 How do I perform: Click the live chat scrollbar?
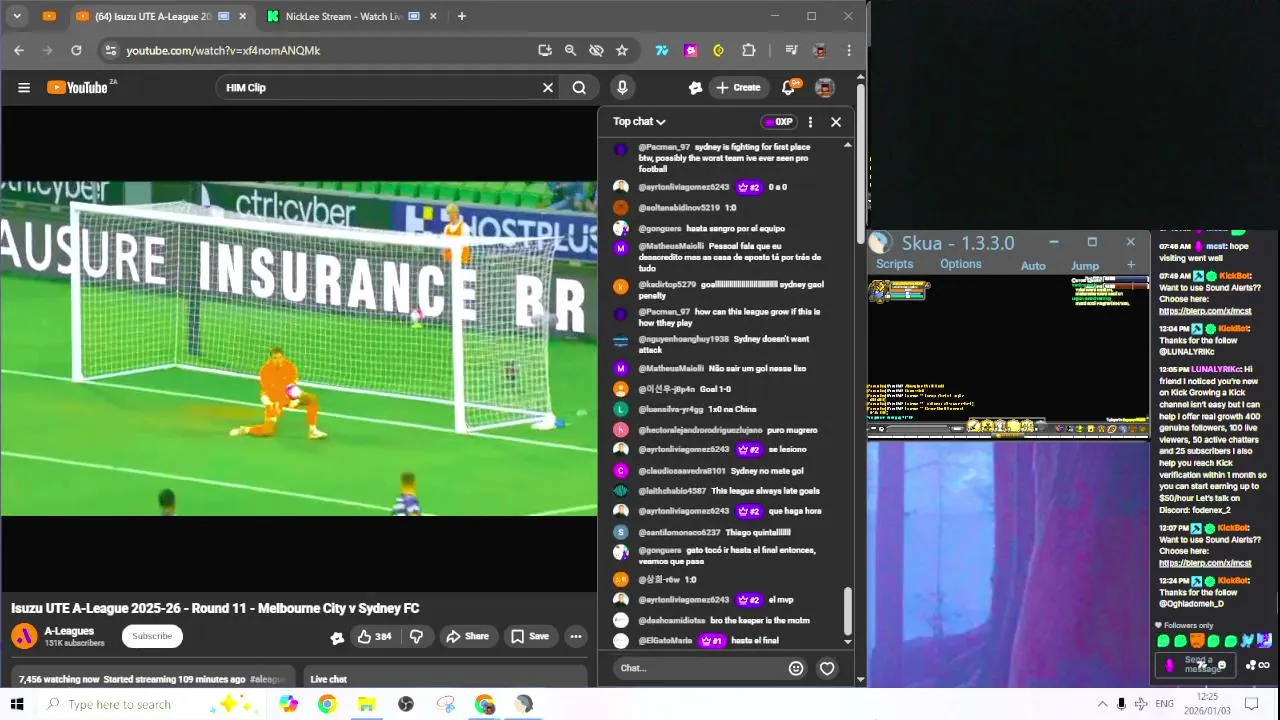[x=848, y=610]
